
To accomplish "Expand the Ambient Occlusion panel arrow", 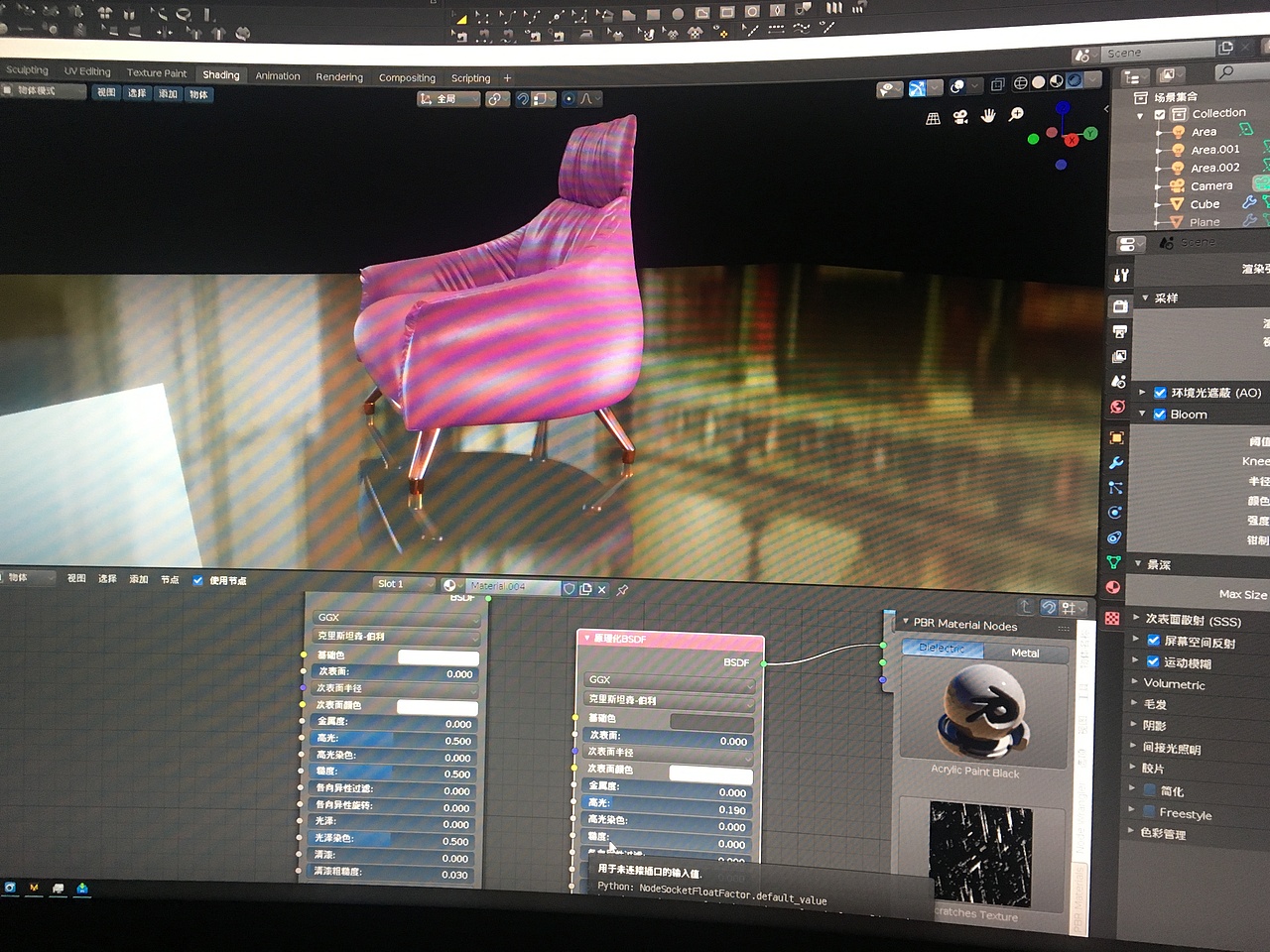I will pyautogui.click(x=1143, y=393).
